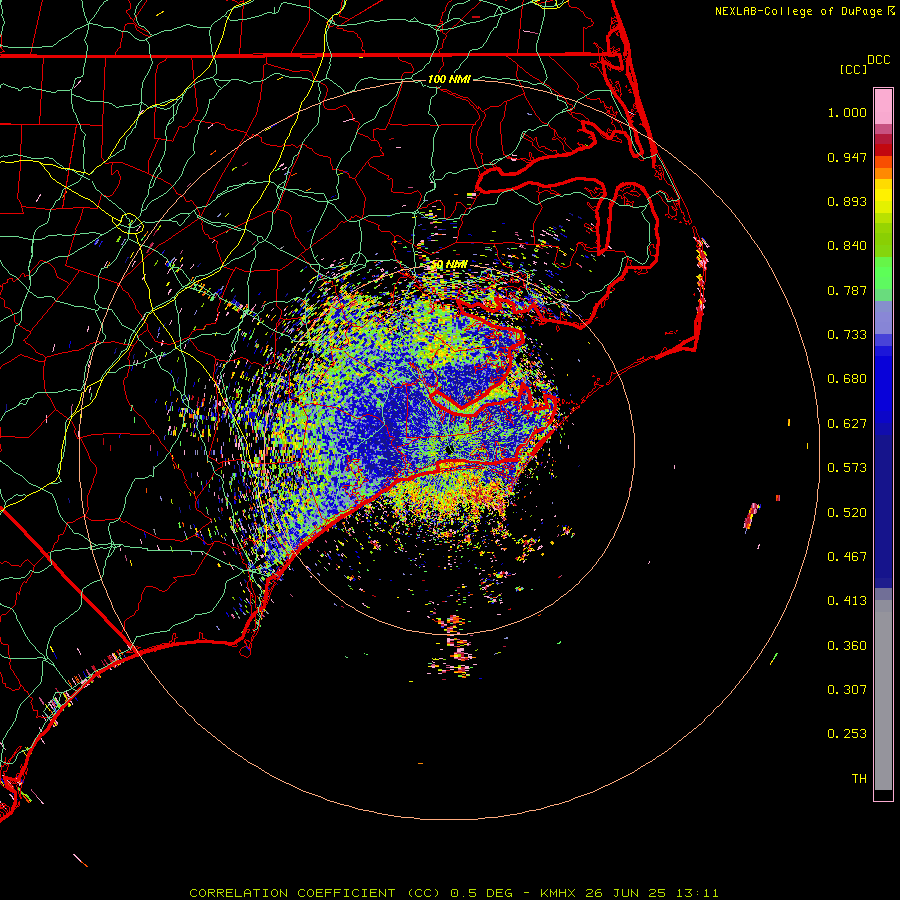Select the 0.360 scale value
Screen dimensions: 900x900
(x=847, y=646)
